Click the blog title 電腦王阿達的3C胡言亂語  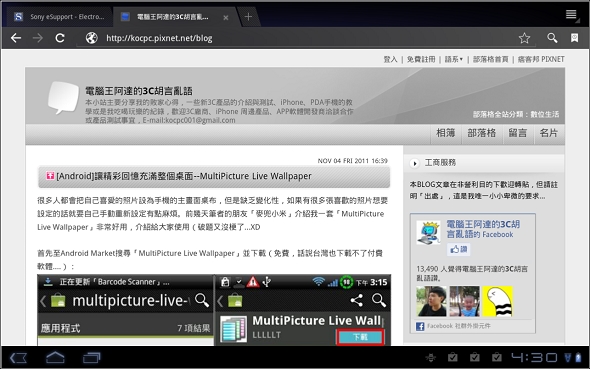coord(139,91)
